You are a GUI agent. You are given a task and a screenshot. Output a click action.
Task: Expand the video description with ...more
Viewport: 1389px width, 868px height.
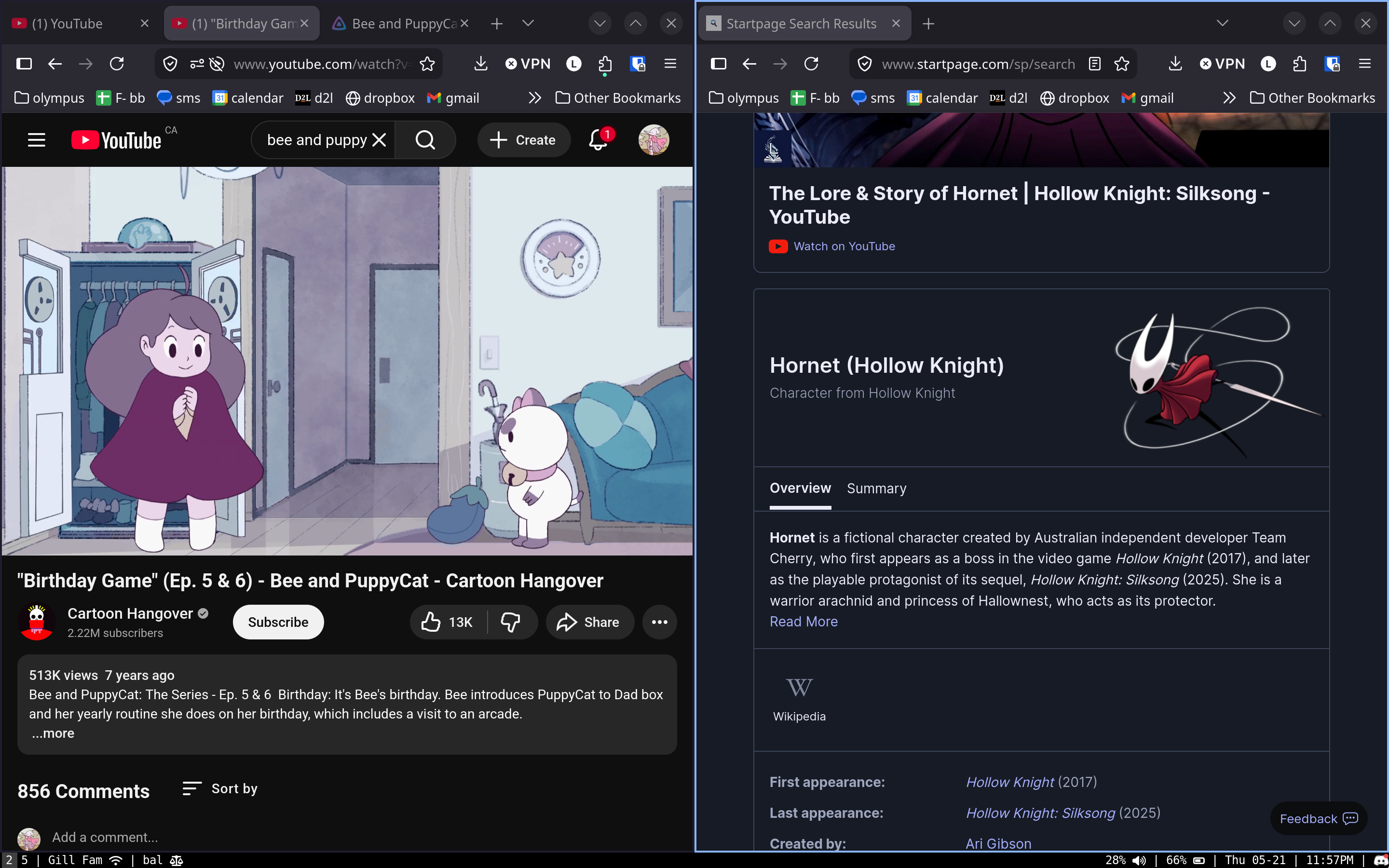[53, 733]
